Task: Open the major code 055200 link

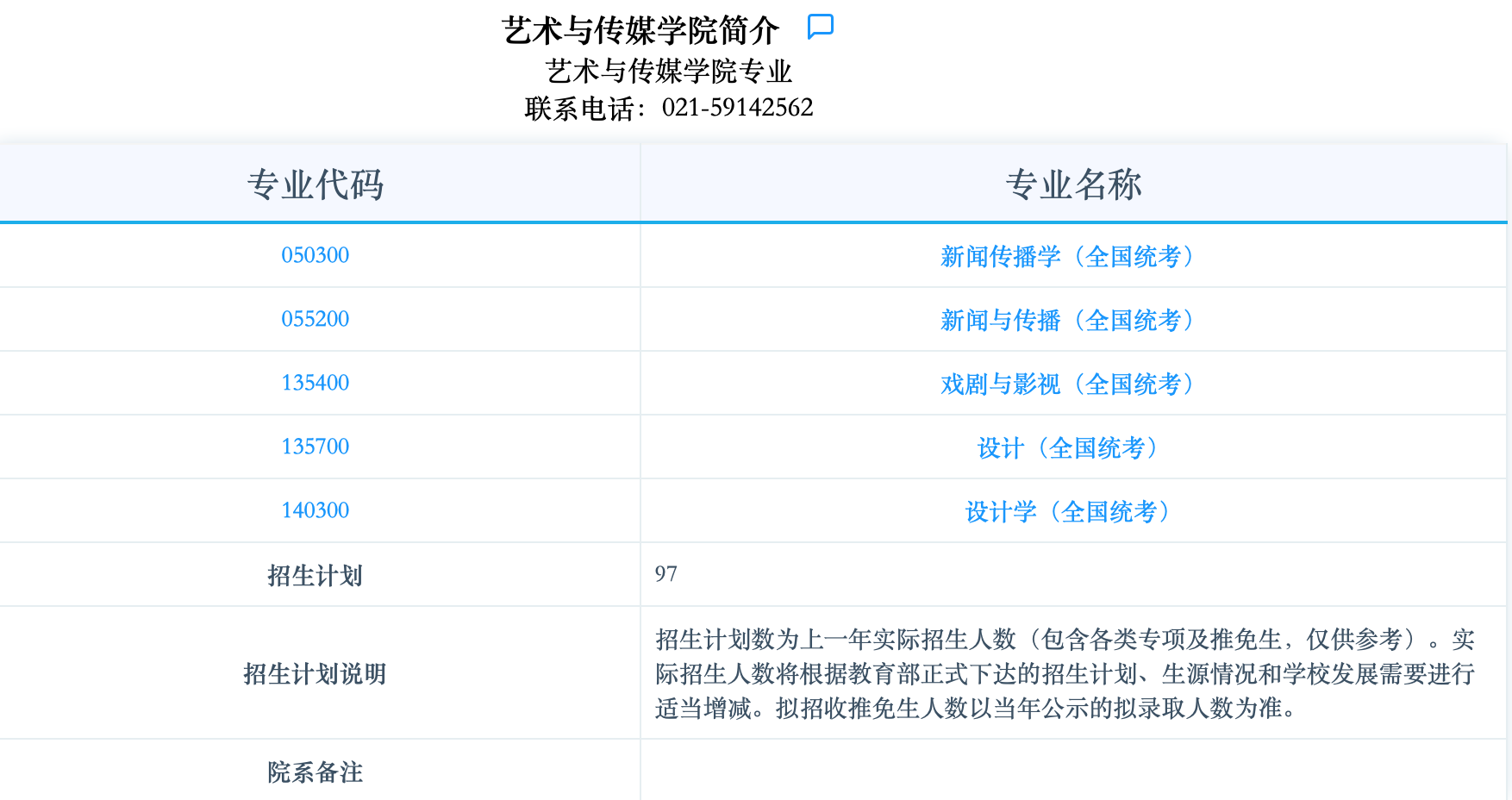Action: point(316,319)
